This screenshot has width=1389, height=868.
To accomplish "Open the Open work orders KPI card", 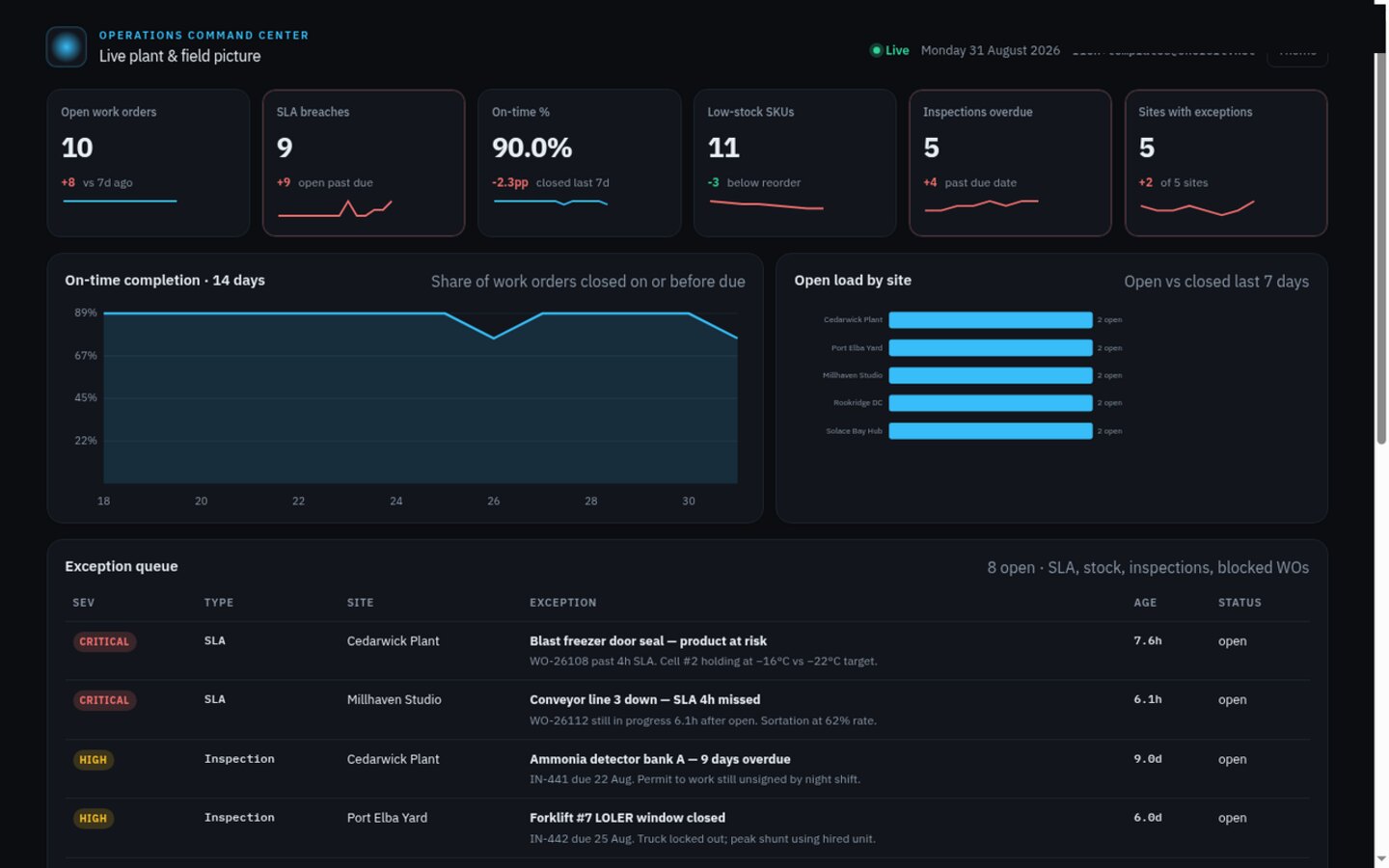I will [149, 163].
